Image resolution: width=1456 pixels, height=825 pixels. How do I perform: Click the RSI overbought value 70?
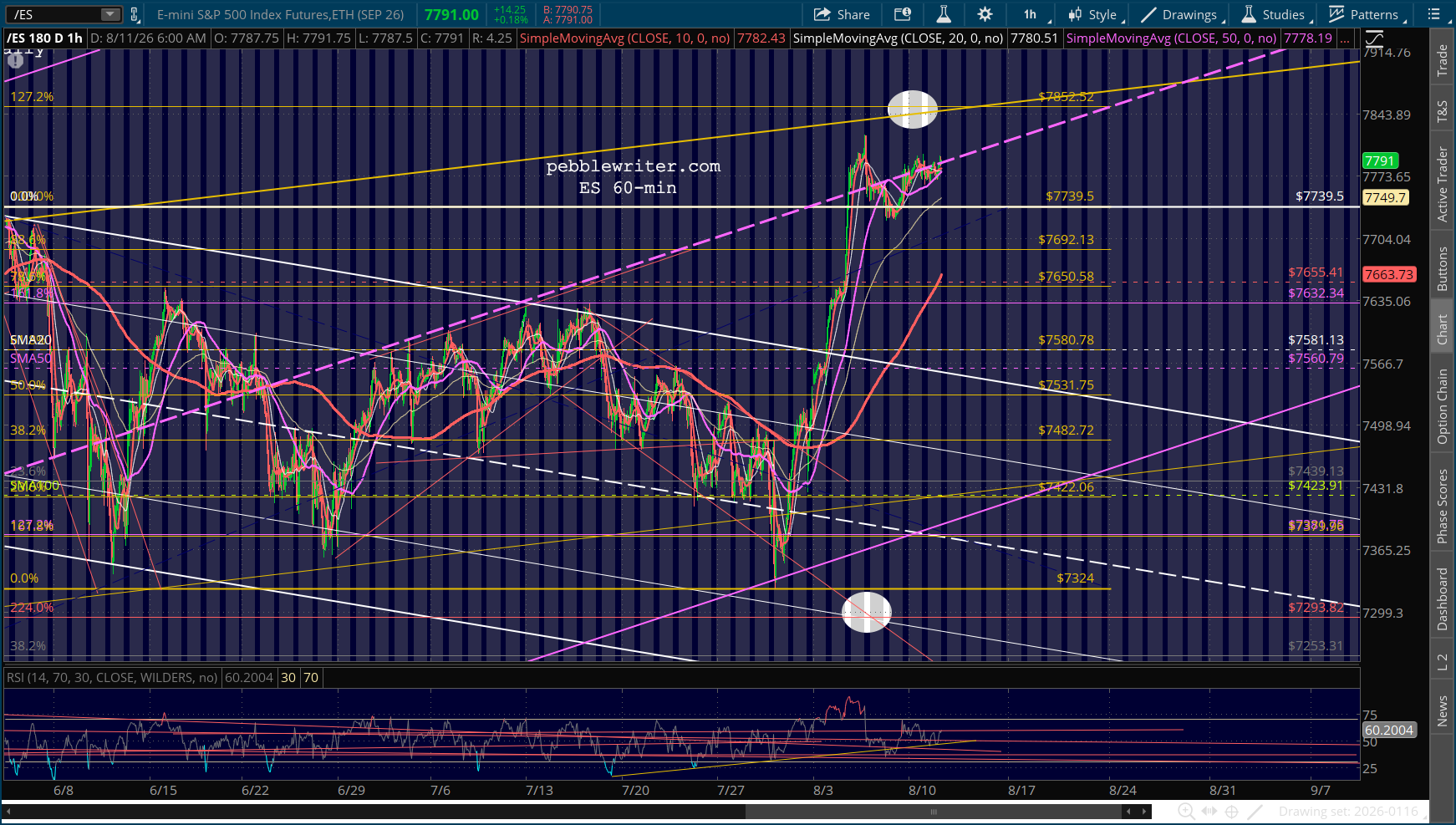[x=311, y=678]
